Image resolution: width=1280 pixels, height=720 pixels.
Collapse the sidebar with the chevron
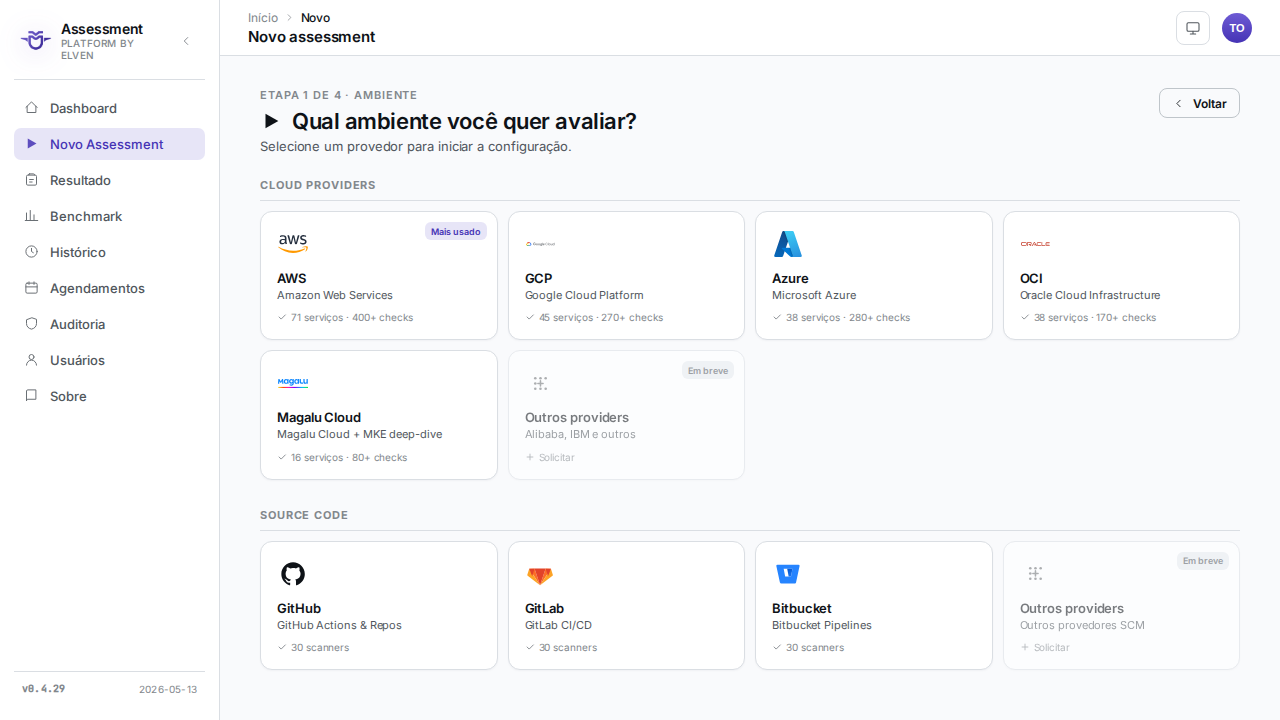tap(186, 41)
